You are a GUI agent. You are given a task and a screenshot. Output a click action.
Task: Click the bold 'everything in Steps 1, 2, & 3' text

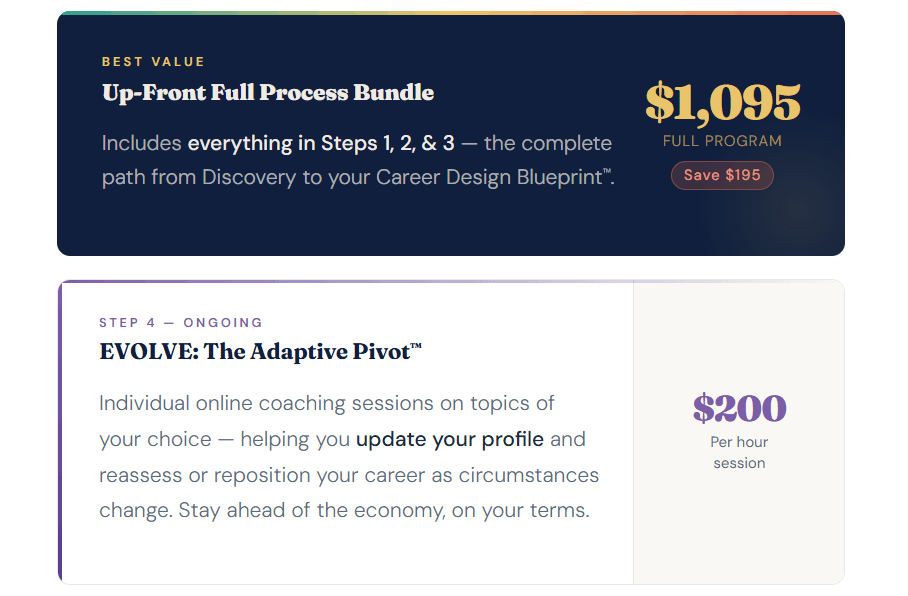pos(321,143)
